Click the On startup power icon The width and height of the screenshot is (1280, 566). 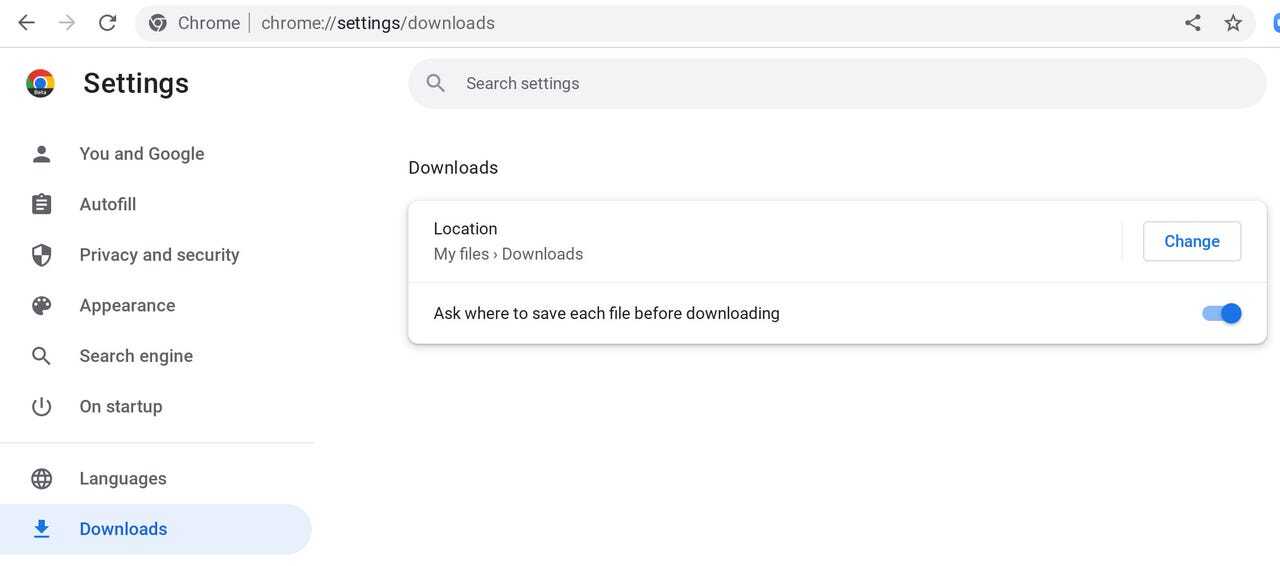pyautogui.click(x=41, y=407)
